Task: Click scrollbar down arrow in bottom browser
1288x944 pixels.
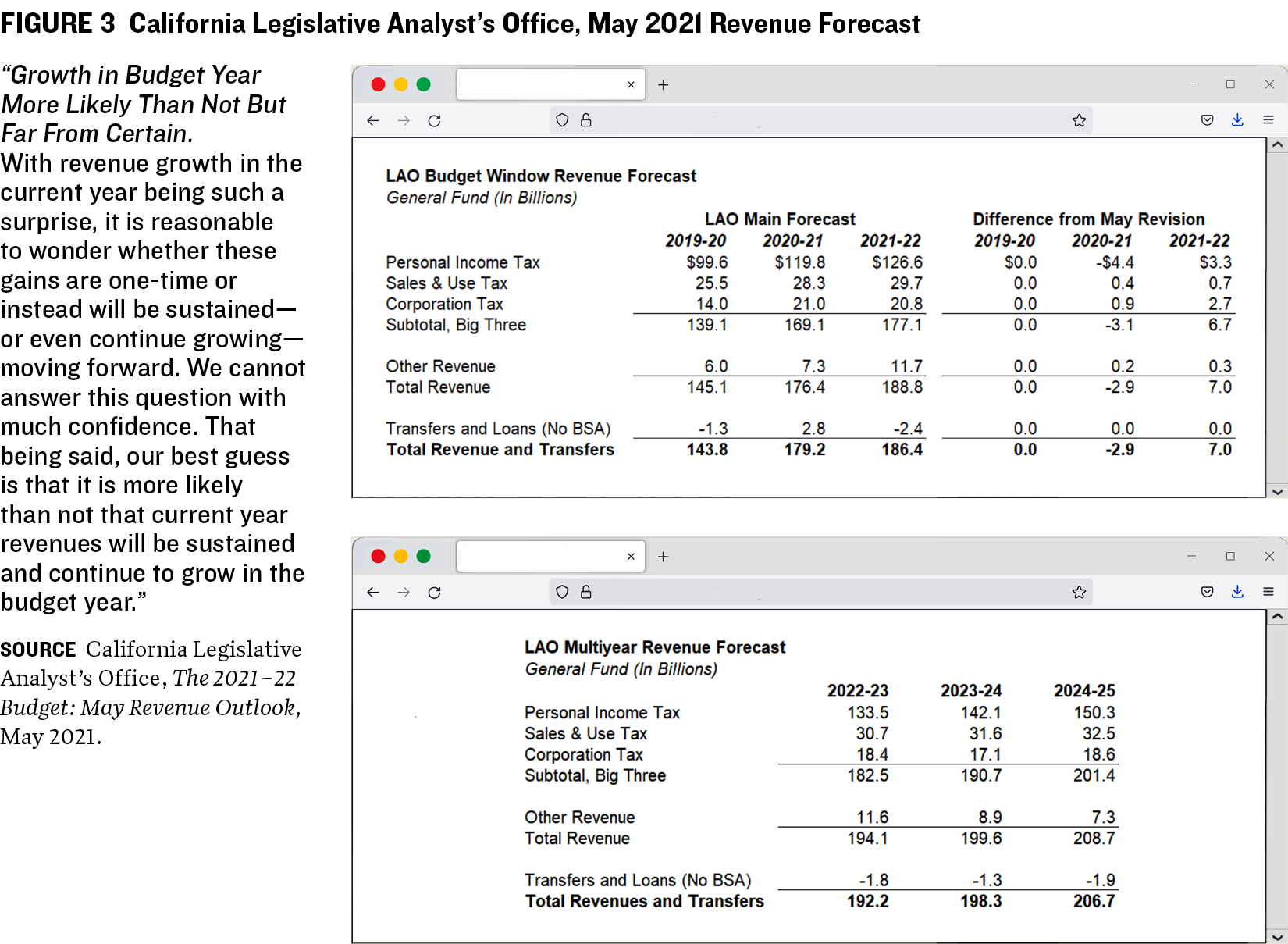Action: 1277,936
